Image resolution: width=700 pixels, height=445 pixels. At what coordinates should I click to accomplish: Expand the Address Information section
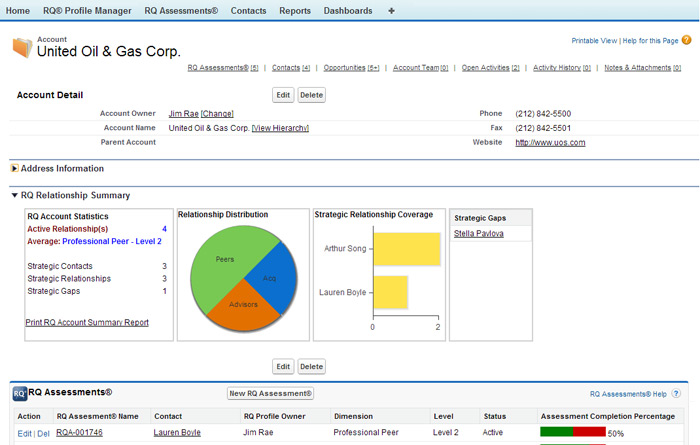pyautogui.click(x=14, y=168)
